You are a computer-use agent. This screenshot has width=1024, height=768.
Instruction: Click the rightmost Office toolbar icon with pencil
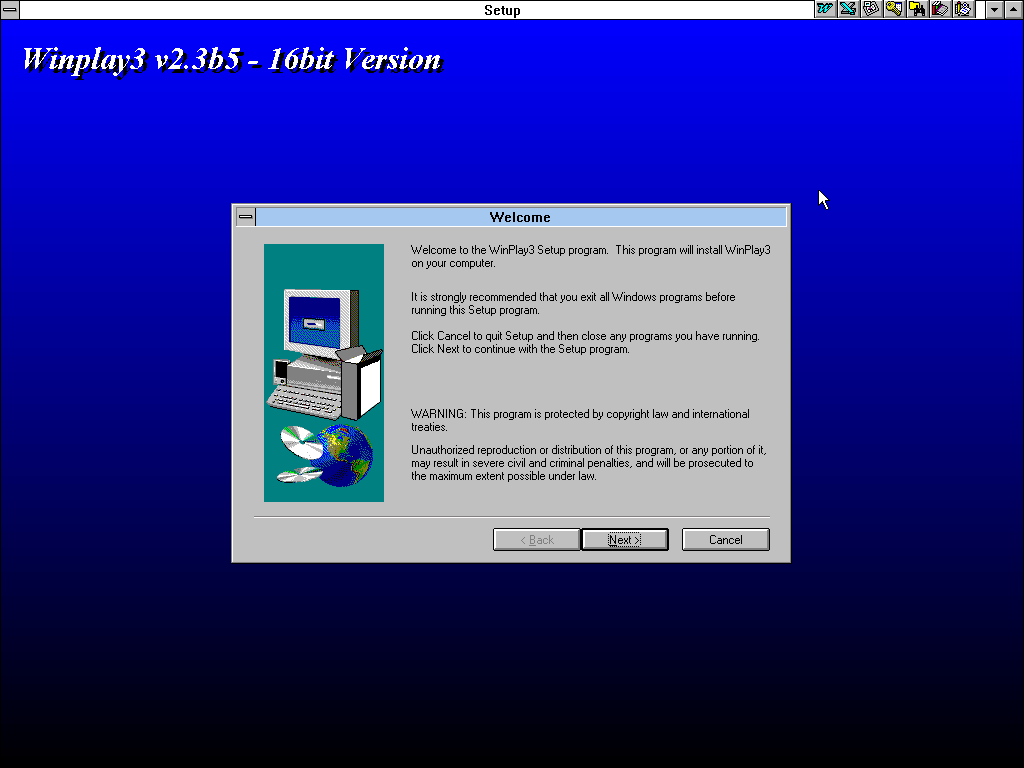click(x=963, y=9)
